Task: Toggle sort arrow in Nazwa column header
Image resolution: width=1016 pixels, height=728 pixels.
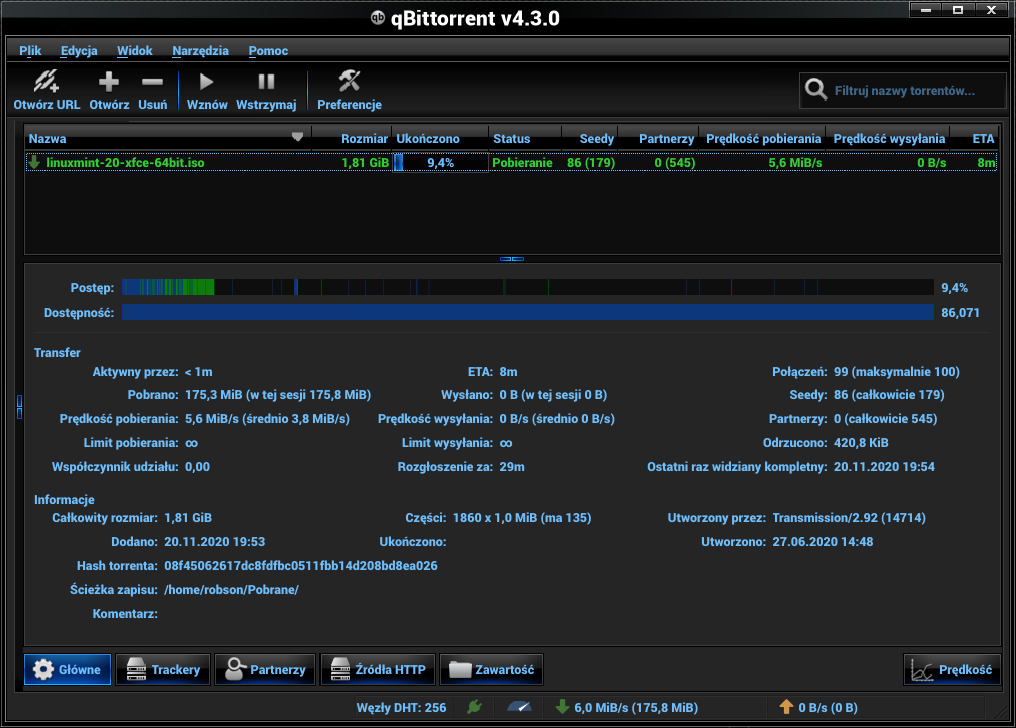Action: pyautogui.click(x=297, y=137)
